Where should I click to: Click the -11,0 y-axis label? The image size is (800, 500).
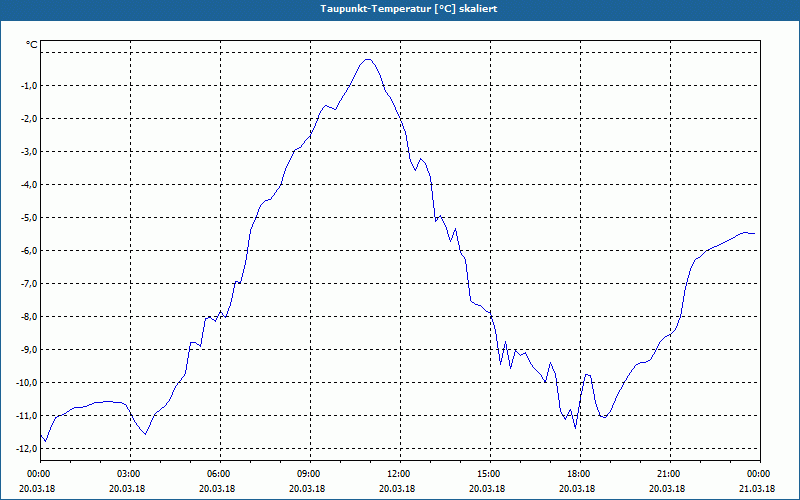pos(27,415)
